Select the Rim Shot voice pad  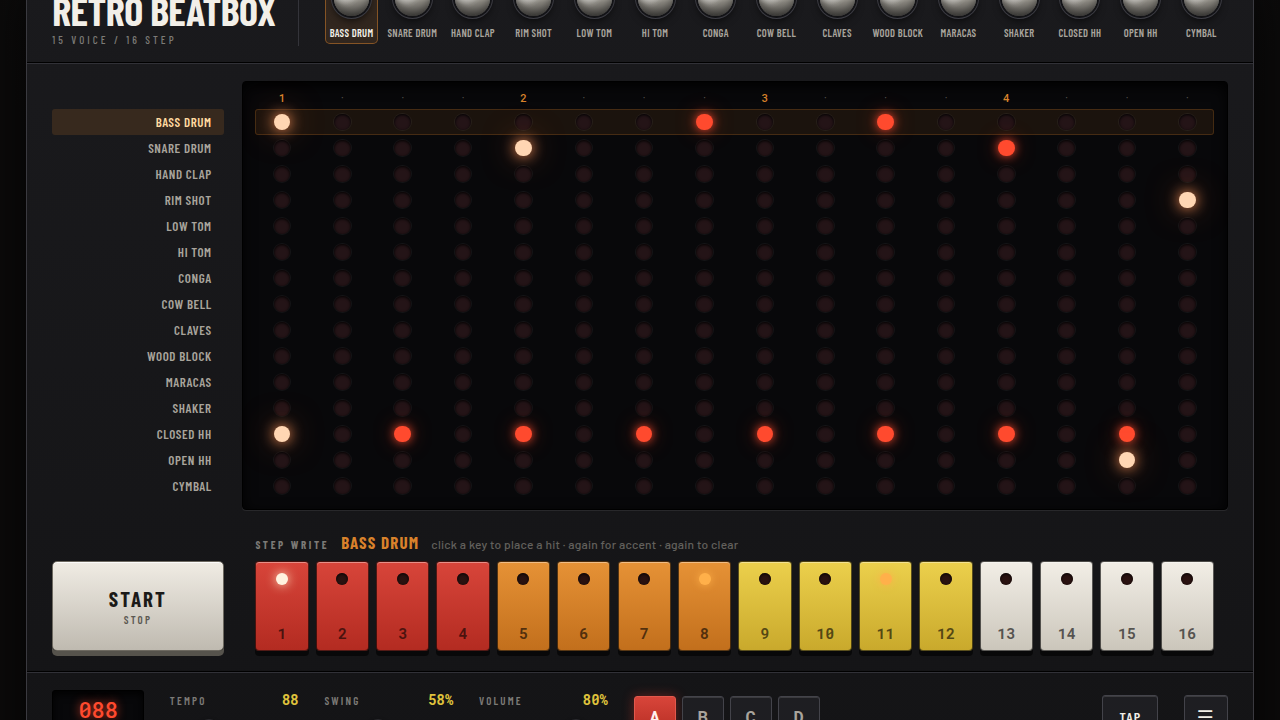pyautogui.click(x=533, y=20)
